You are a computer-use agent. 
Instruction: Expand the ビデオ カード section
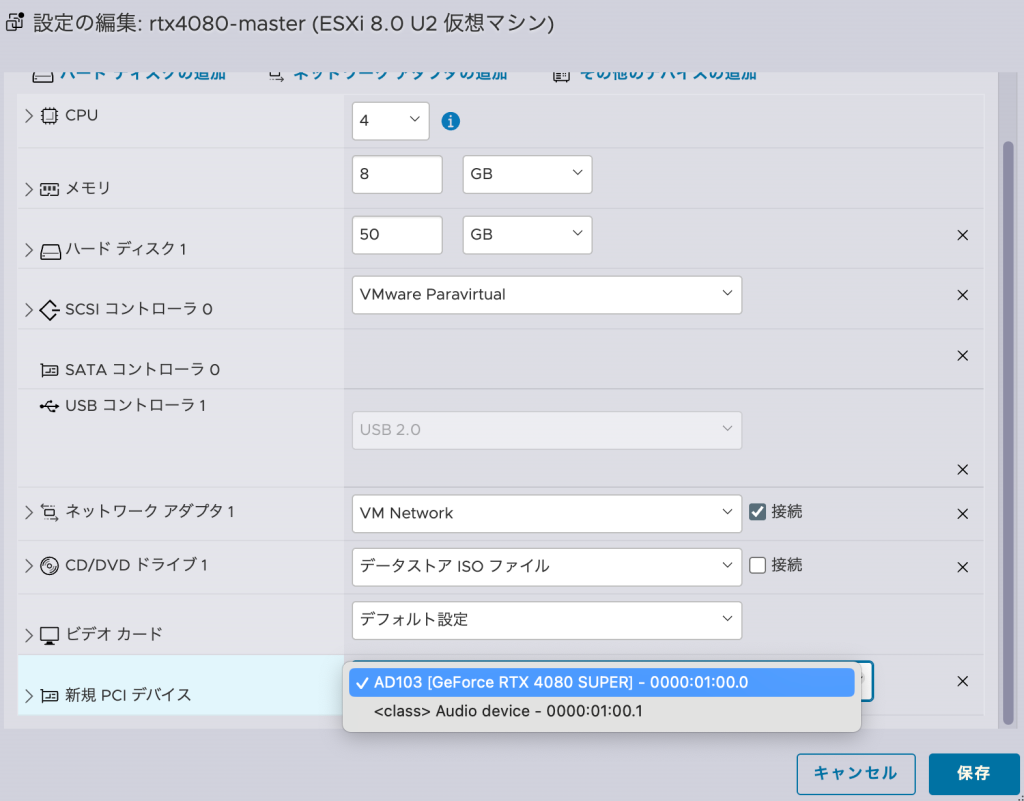pos(29,635)
